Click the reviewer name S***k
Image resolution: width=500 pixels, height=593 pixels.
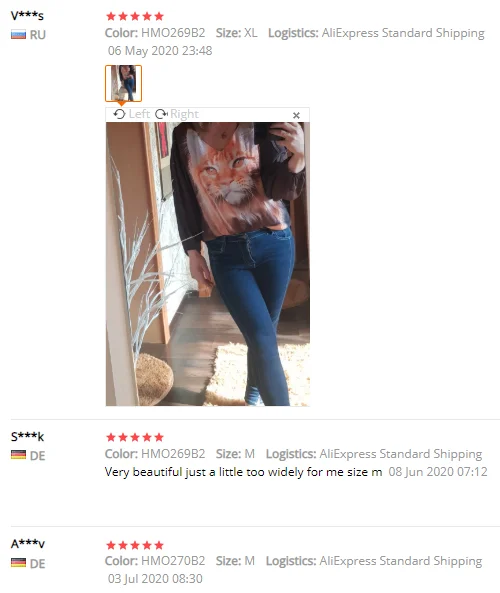pos(27,437)
